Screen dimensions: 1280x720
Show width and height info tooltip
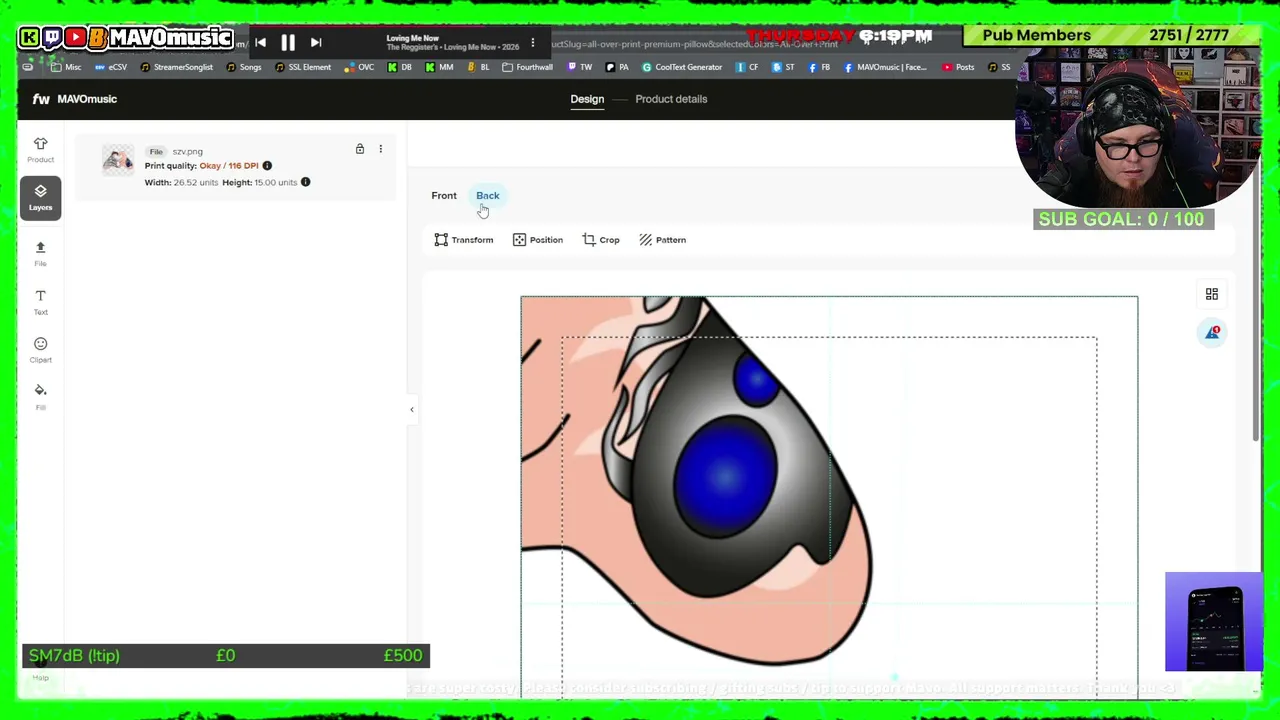coord(306,182)
